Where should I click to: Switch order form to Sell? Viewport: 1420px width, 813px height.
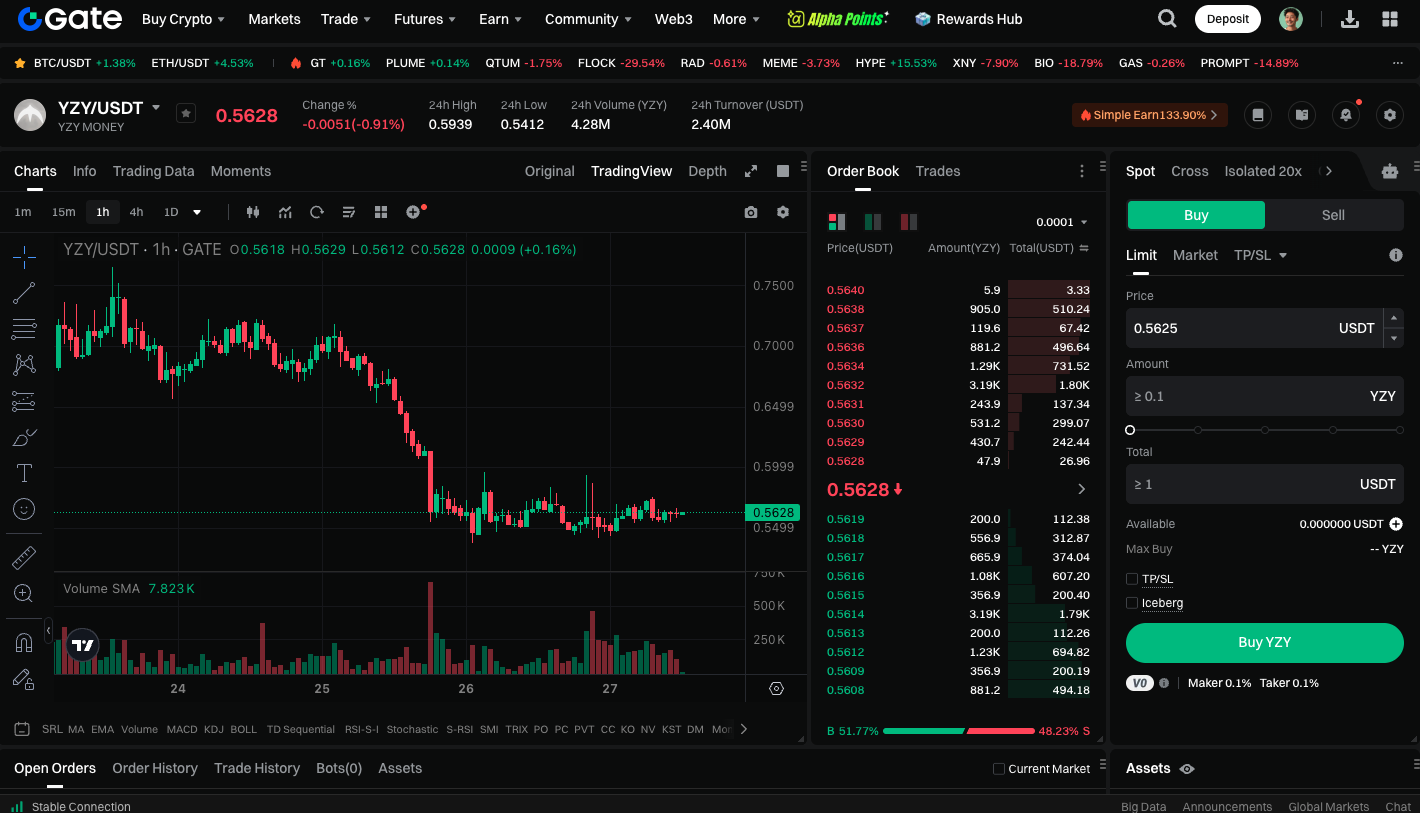click(1334, 215)
